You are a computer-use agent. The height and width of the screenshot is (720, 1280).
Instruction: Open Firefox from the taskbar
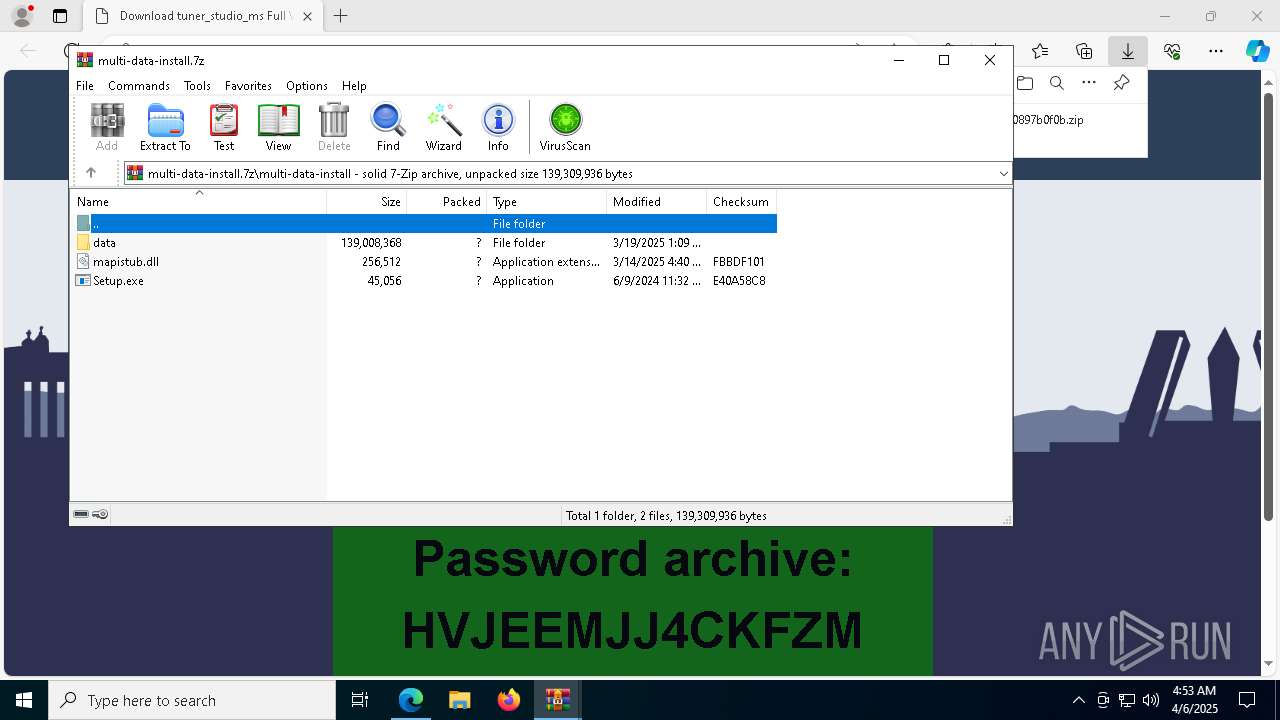pyautogui.click(x=509, y=700)
